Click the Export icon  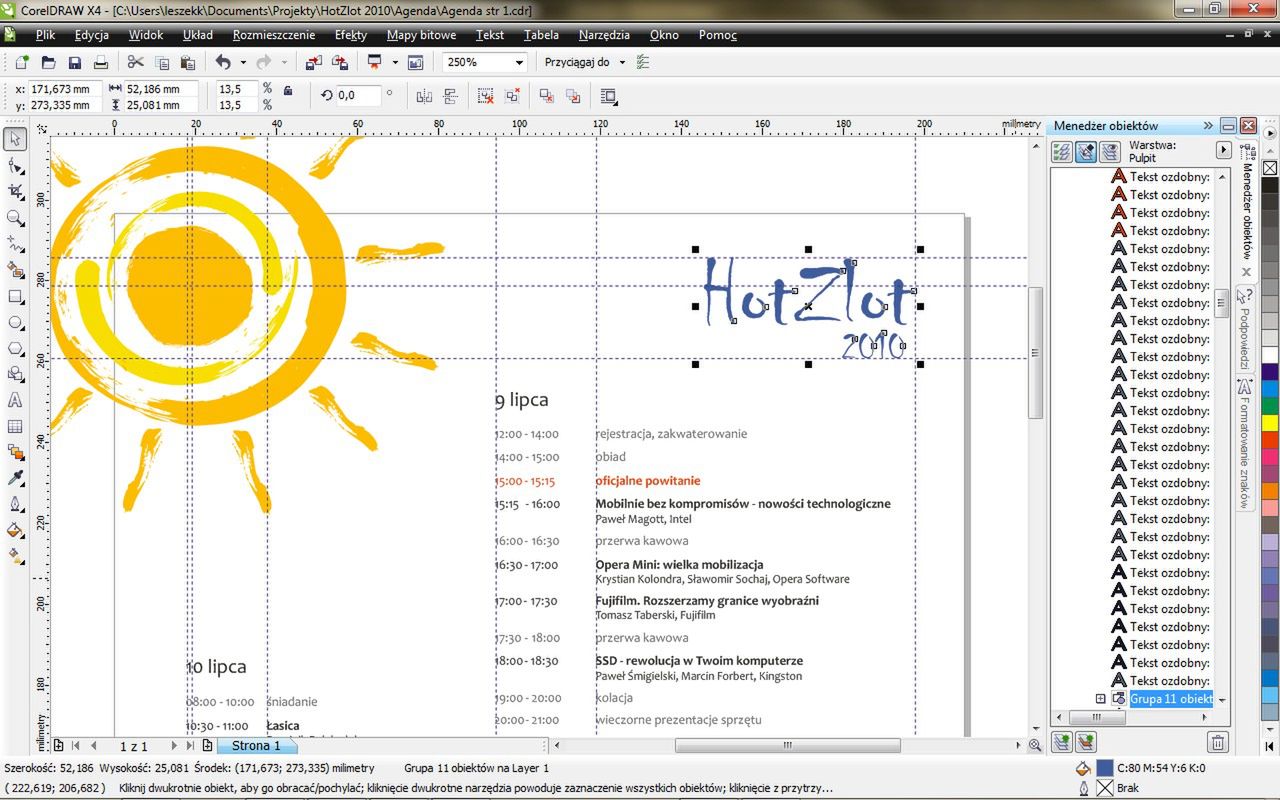[340, 62]
